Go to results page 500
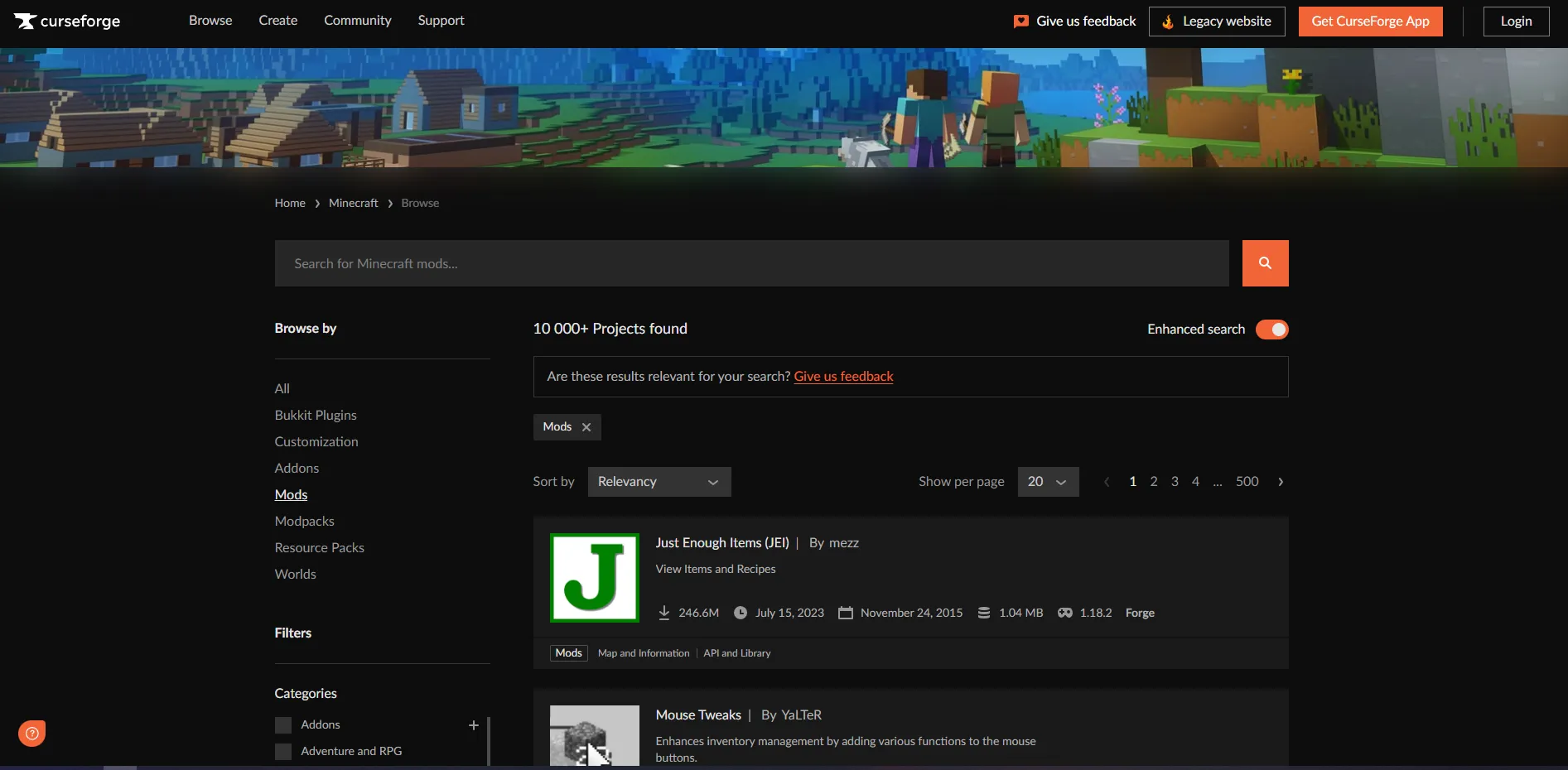This screenshot has width=1568, height=770. pos(1247,482)
